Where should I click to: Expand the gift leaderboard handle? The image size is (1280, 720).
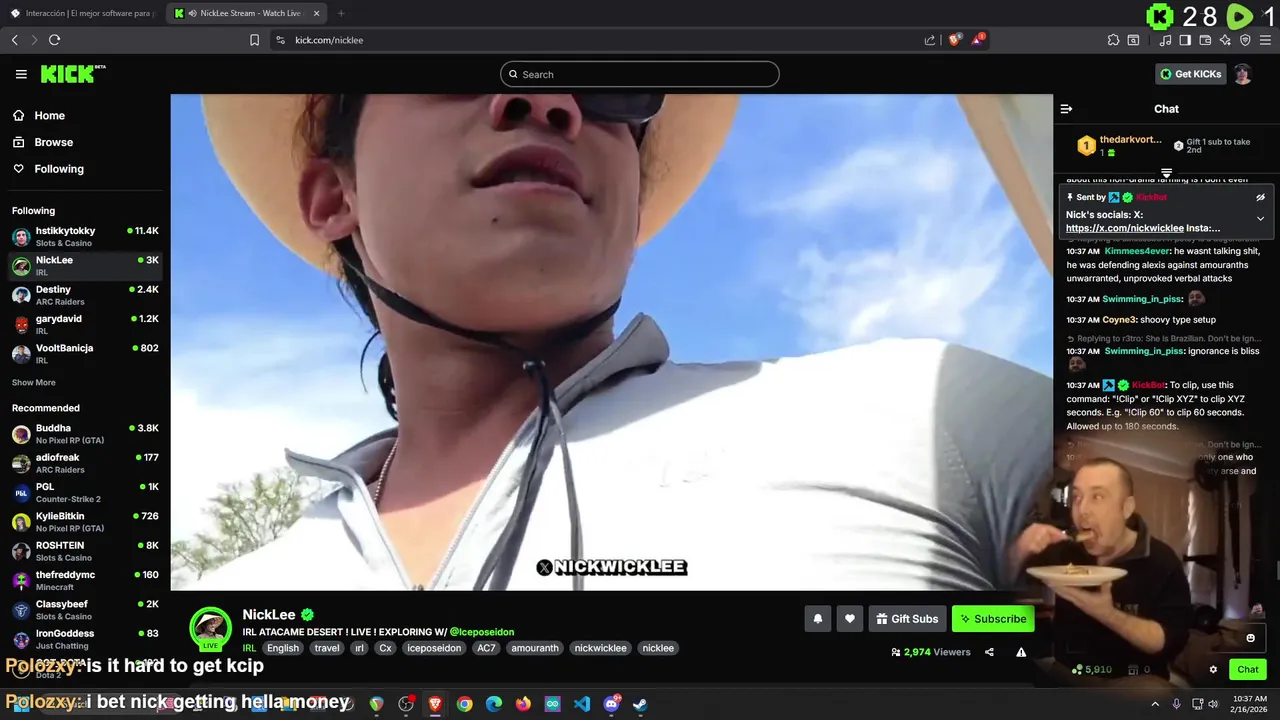click(1166, 174)
